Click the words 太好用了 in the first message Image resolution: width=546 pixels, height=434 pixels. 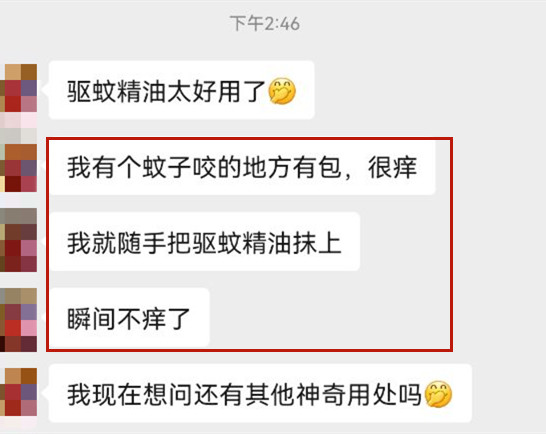[217, 91]
